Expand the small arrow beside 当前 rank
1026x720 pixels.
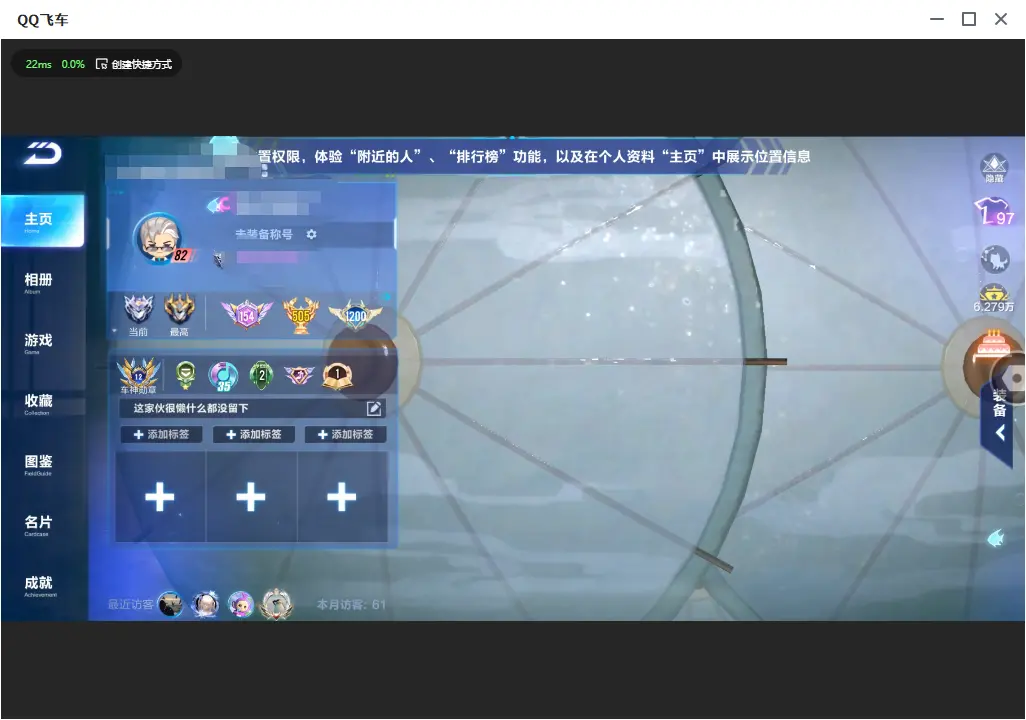tap(115, 331)
